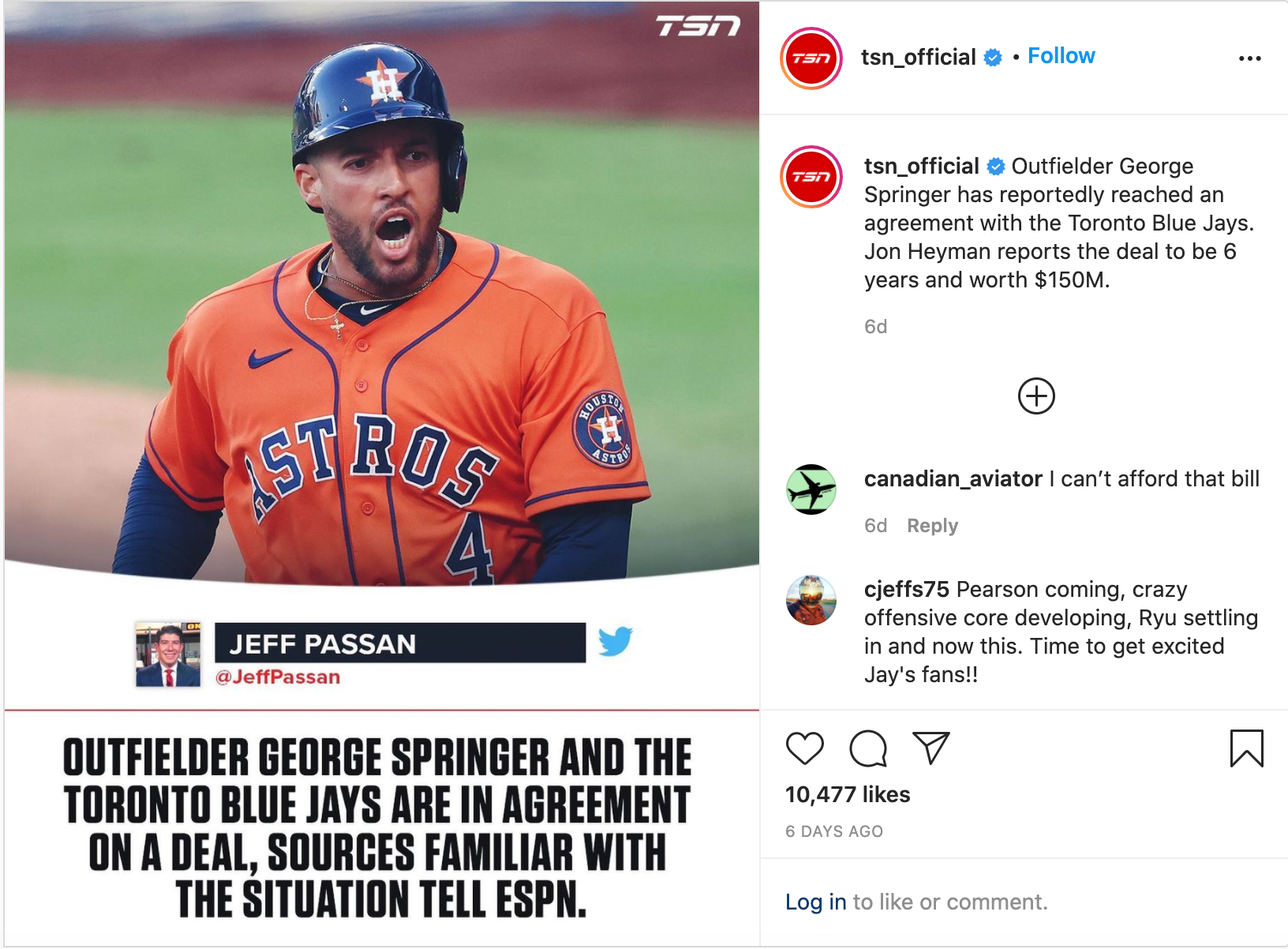This screenshot has width=1288, height=949.
Task: Follow the tsn_official account
Action: click(x=1061, y=56)
